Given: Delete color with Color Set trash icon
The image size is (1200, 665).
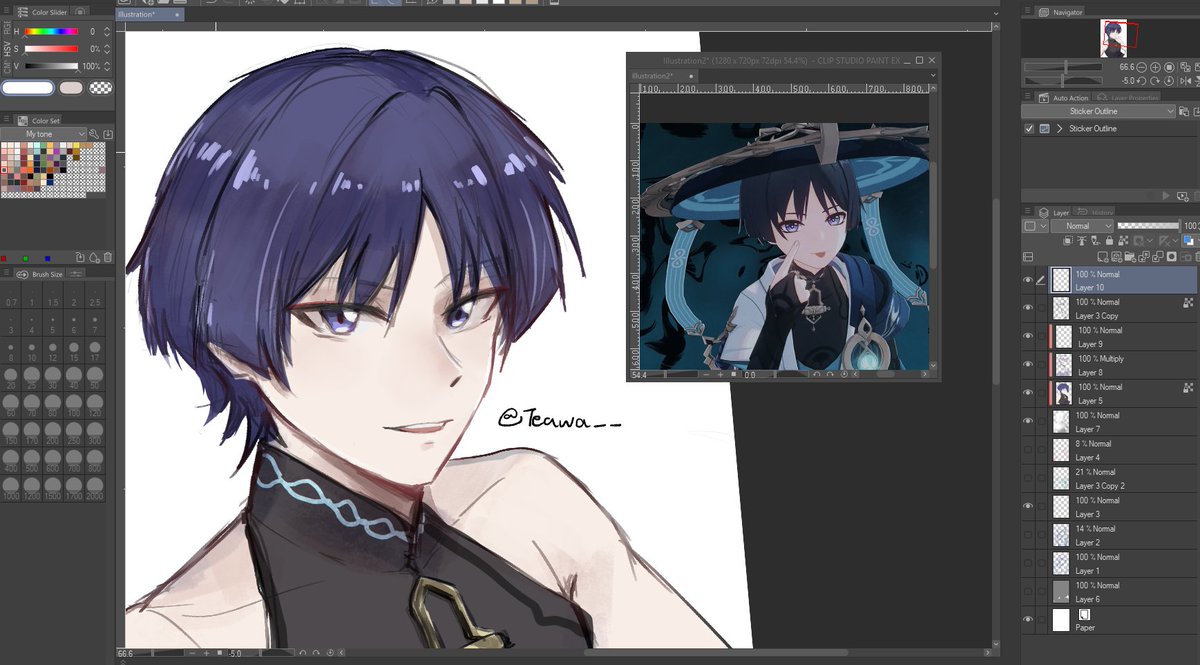Looking at the screenshot, I should tap(108, 257).
